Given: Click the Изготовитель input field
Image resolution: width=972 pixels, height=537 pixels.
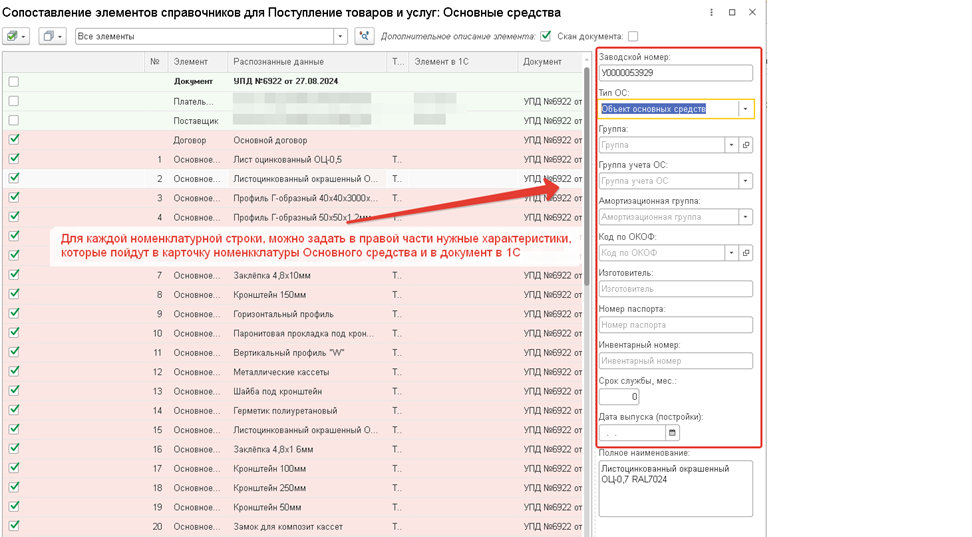Looking at the screenshot, I should tap(676, 289).
